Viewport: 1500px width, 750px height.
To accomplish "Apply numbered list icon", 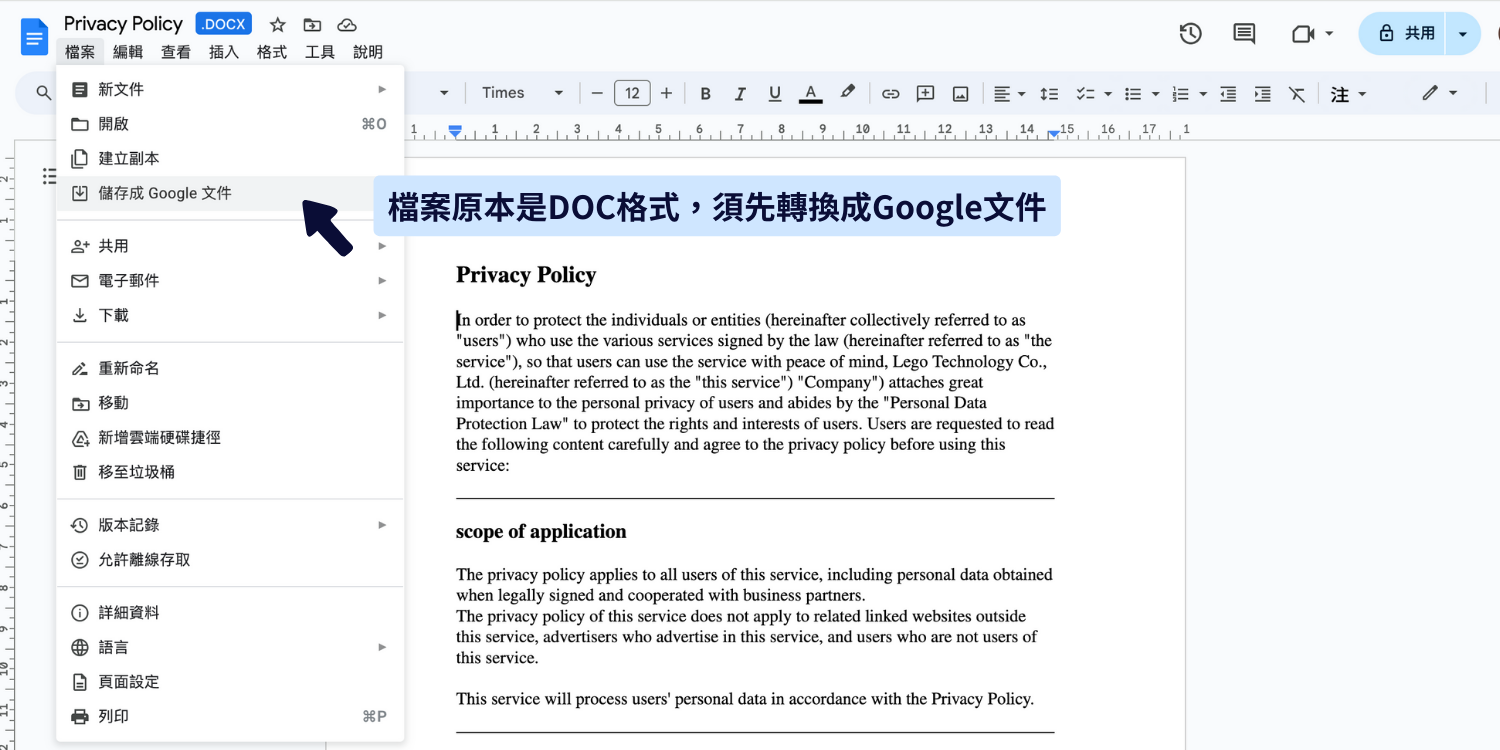I will tap(1181, 94).
